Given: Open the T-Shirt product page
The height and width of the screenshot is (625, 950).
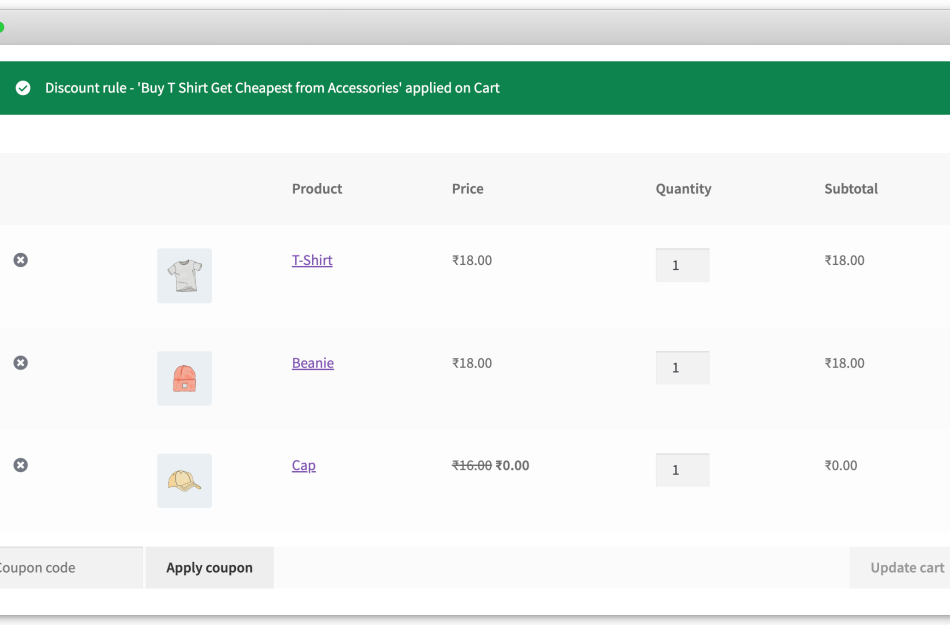Looking at the screenshot, I should pos(312,260).
